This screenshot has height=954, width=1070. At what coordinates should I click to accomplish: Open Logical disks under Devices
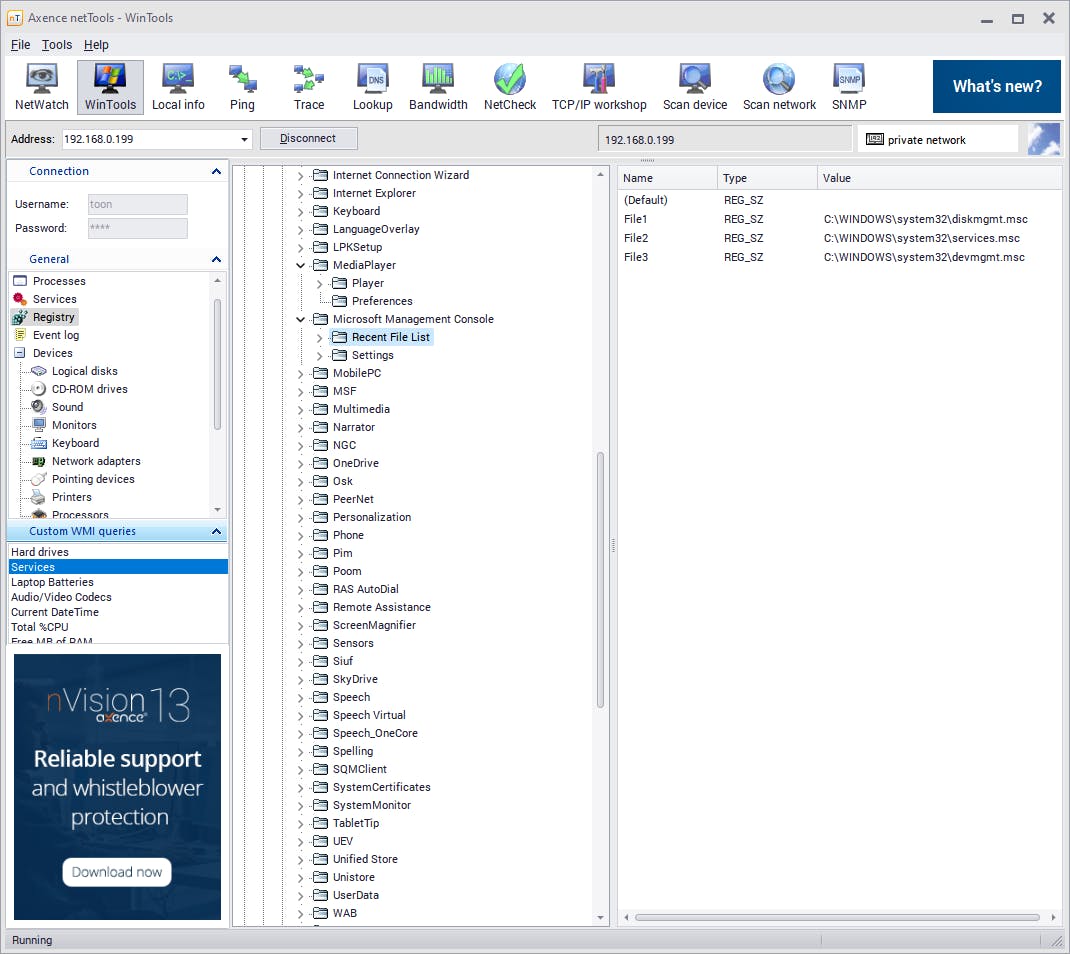point(85,371)
